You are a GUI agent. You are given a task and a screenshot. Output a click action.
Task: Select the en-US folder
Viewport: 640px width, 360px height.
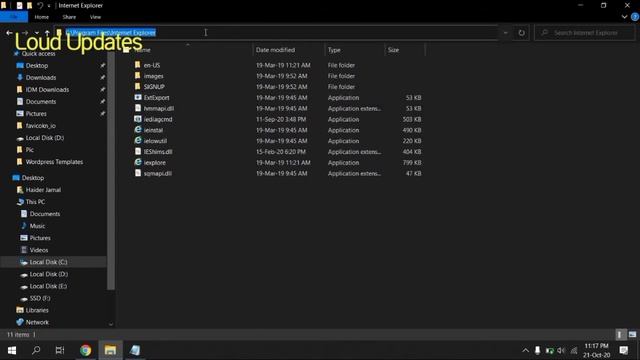tap(152, 65)
